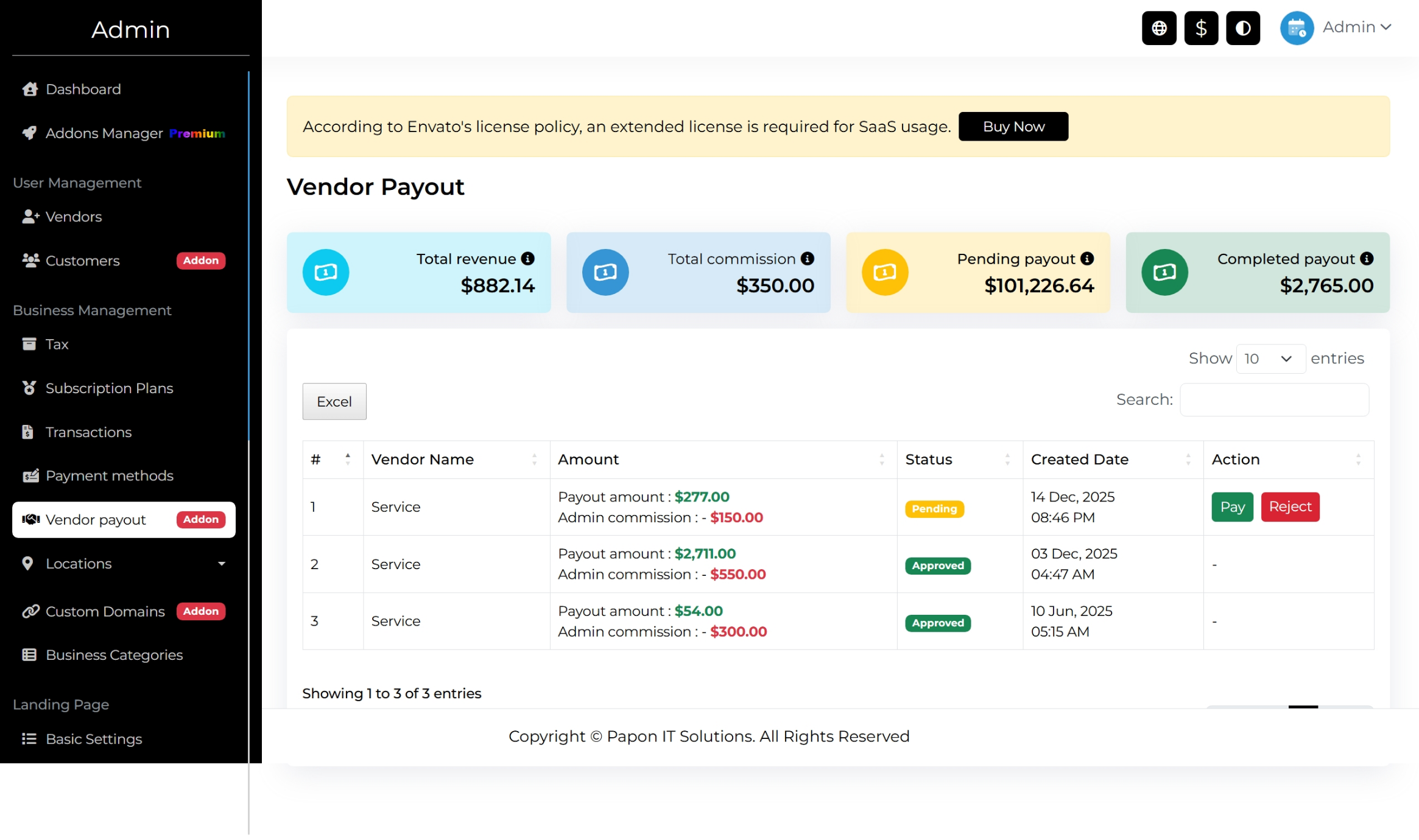Click Total commission info icon

pyautogui.click(x=808, y=259)
